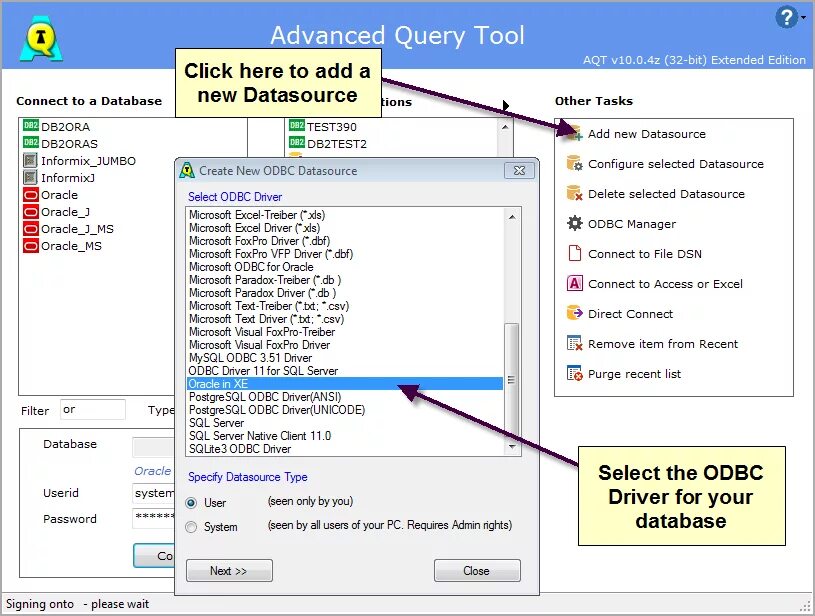Open the dropdown arrow next to help icon

(x=804, y=18)
